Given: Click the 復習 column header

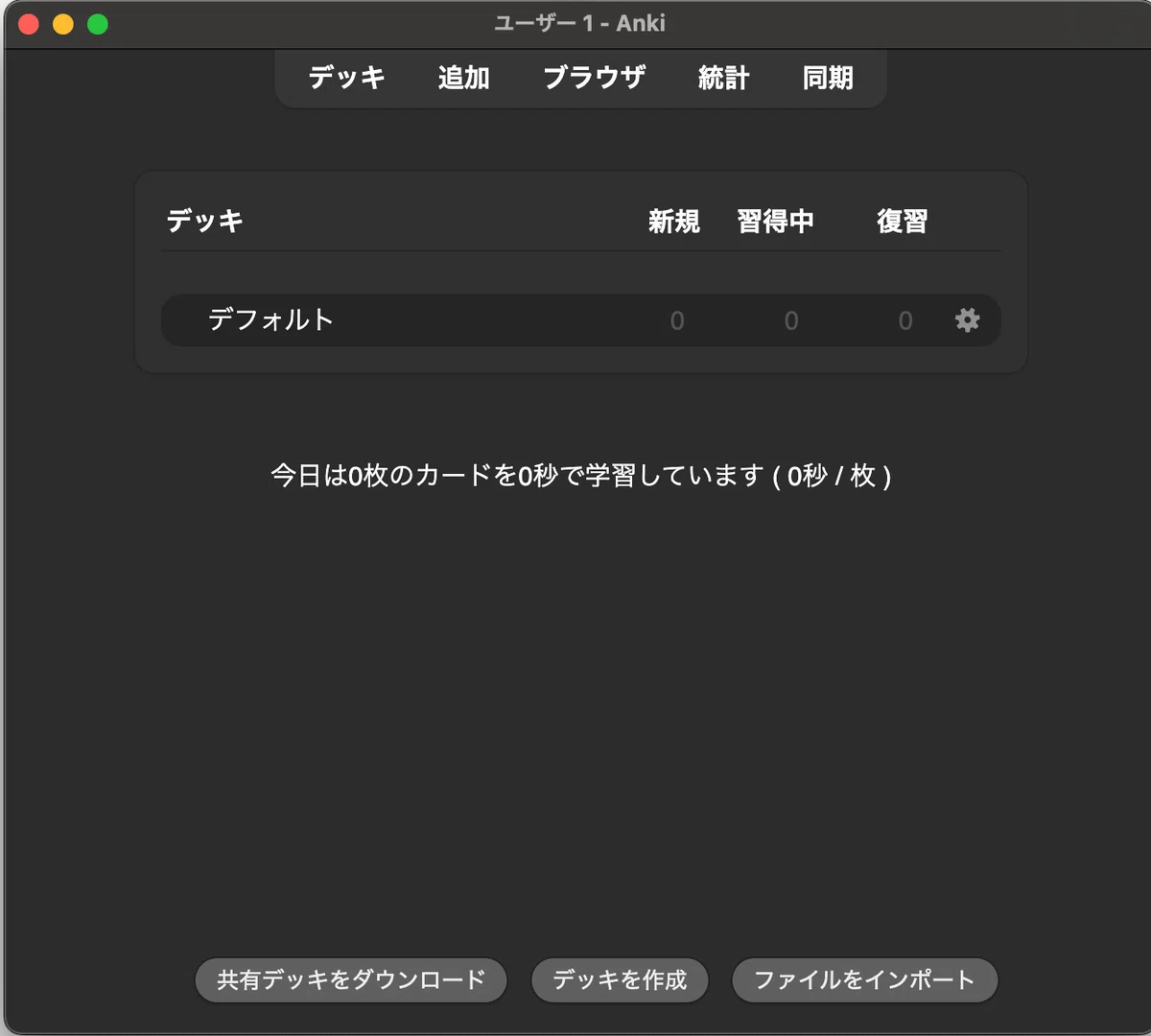Looking at the screenshot, I should 902,222.
